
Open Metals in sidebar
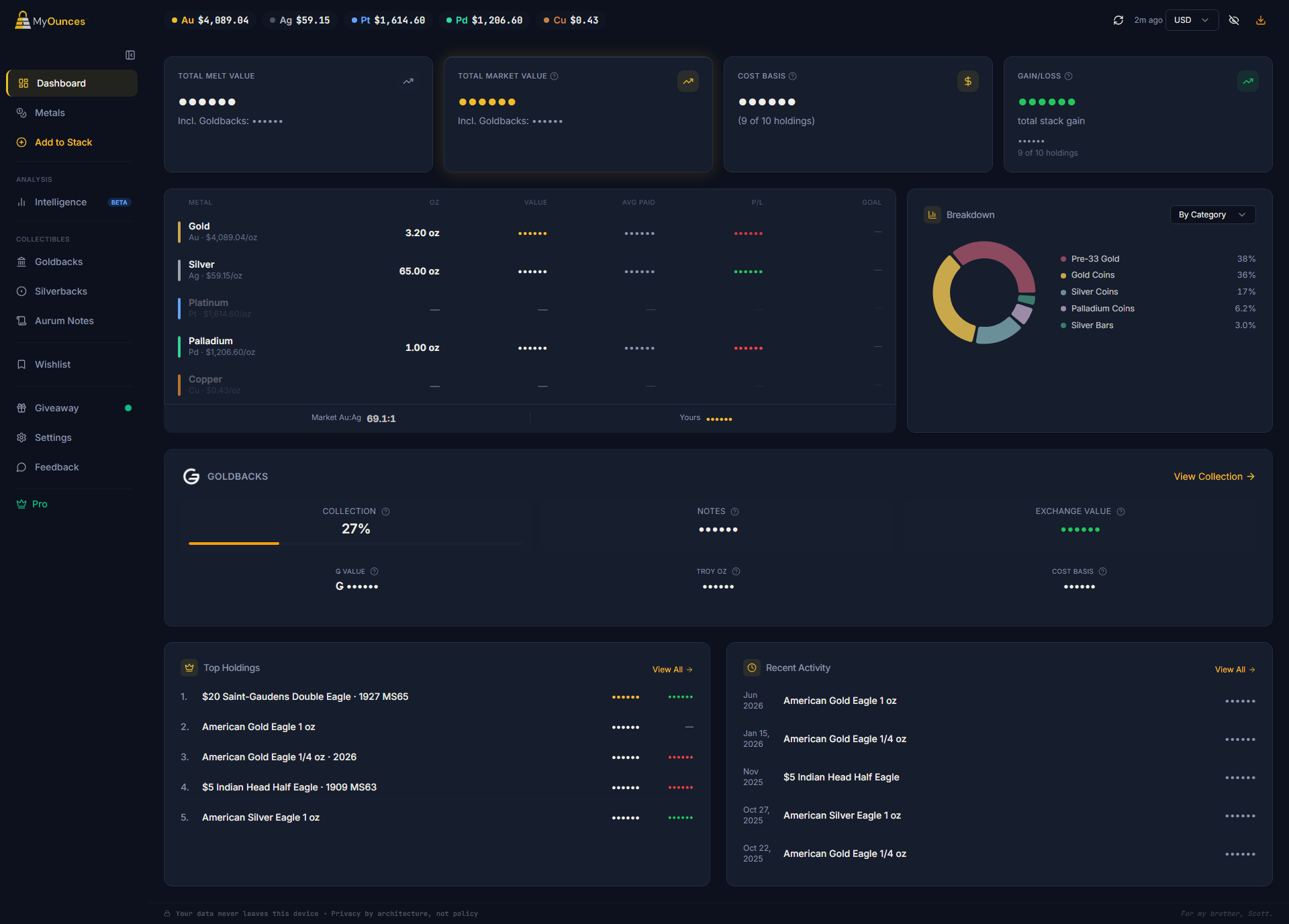pyautogui.click(x=72, y=113)
